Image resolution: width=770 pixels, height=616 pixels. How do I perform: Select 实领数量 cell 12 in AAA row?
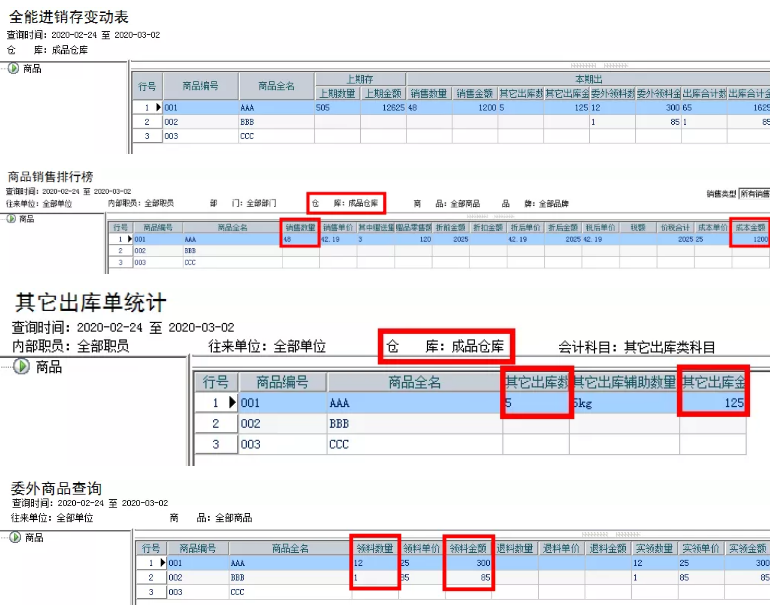(654, 563)
